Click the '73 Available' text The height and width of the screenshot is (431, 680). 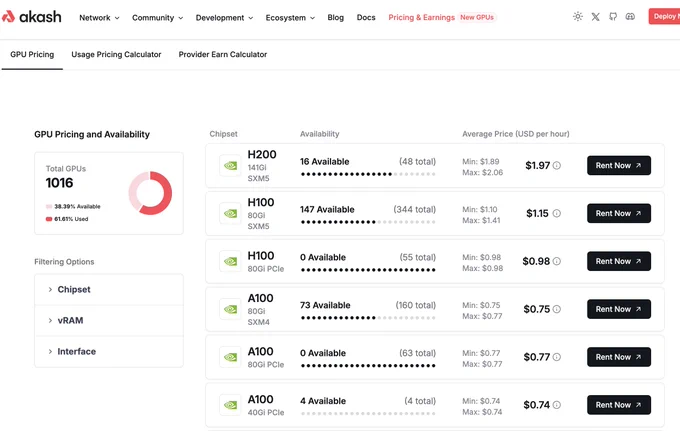click(325, 305)
